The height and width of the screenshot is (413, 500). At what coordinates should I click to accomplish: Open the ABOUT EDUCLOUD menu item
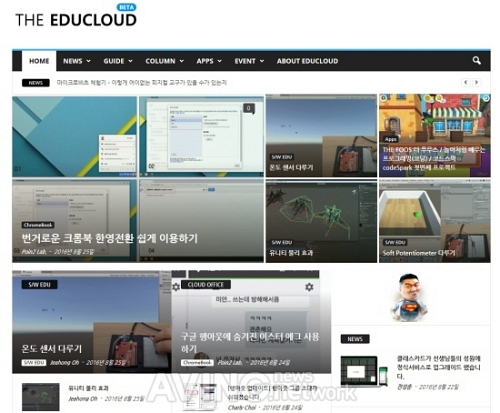(307, 61)
